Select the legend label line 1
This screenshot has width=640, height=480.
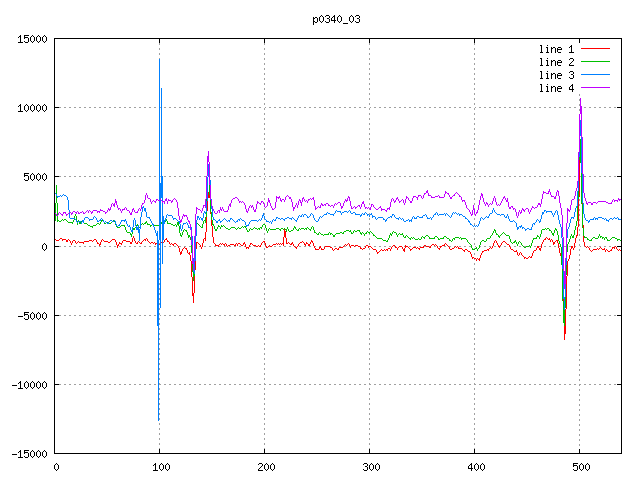(x=556, y=49)
